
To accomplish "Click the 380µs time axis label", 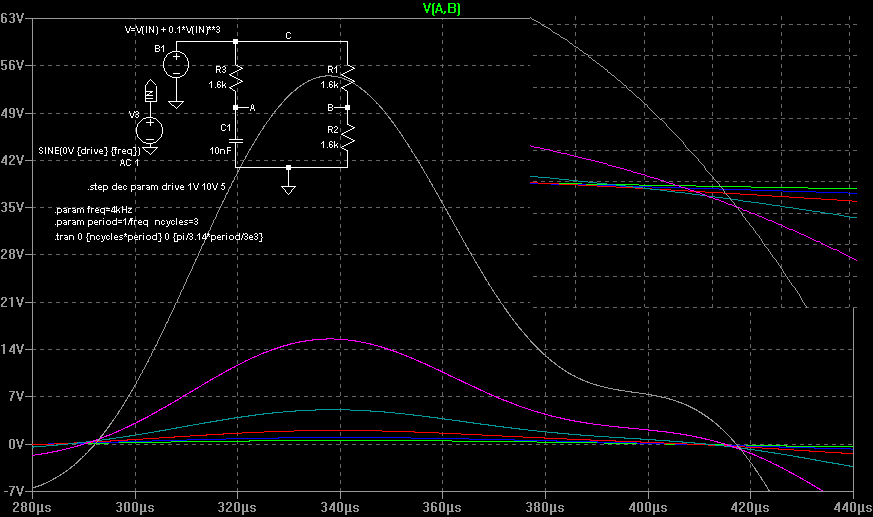I will tap(545, 508).
